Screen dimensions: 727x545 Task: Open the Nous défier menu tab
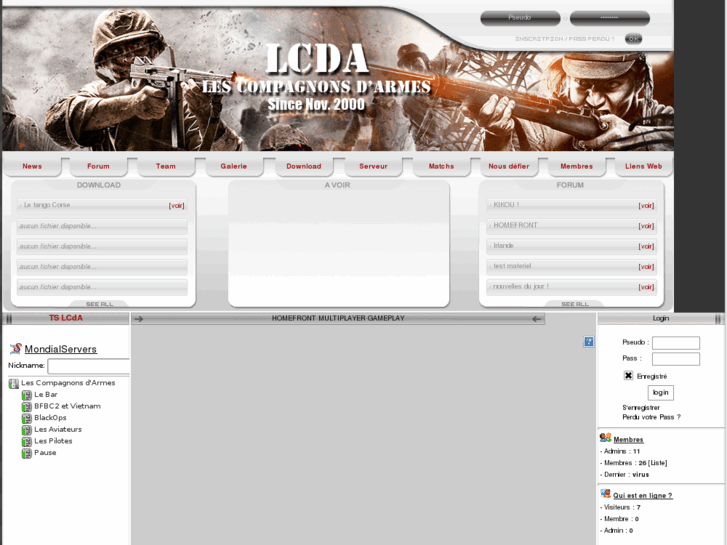[509, 166]
